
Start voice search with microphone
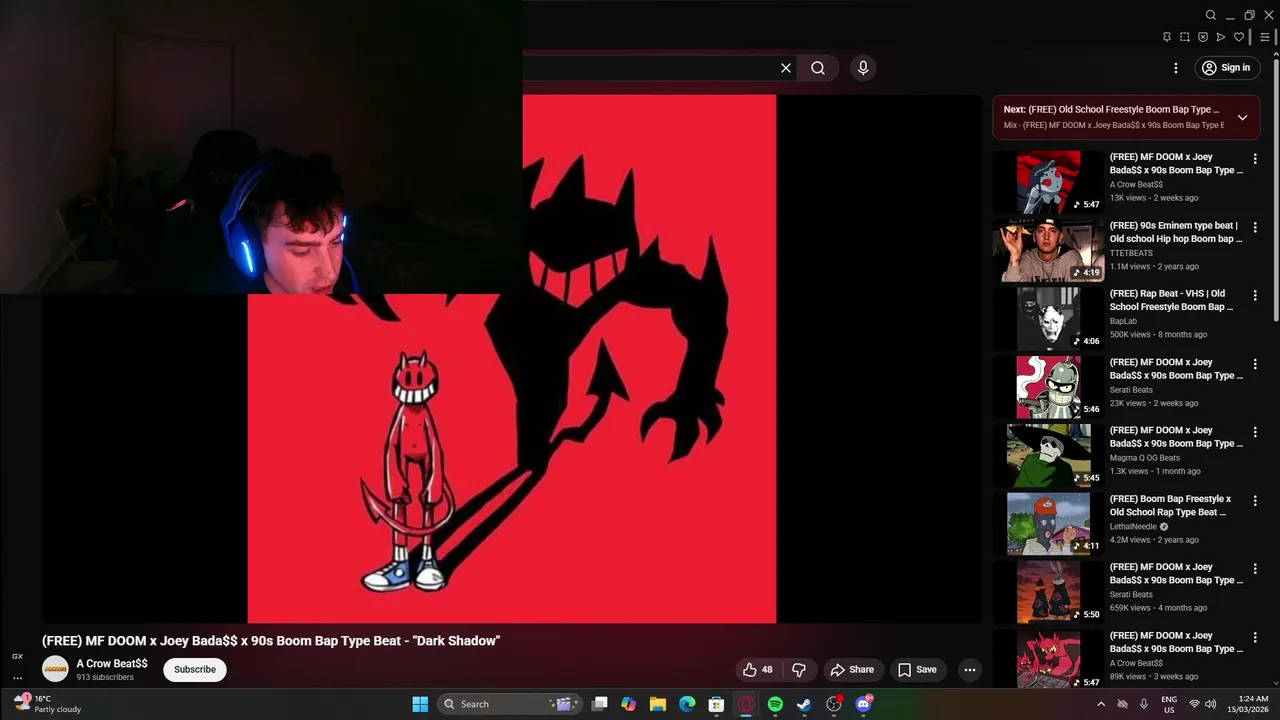[863, 68]
